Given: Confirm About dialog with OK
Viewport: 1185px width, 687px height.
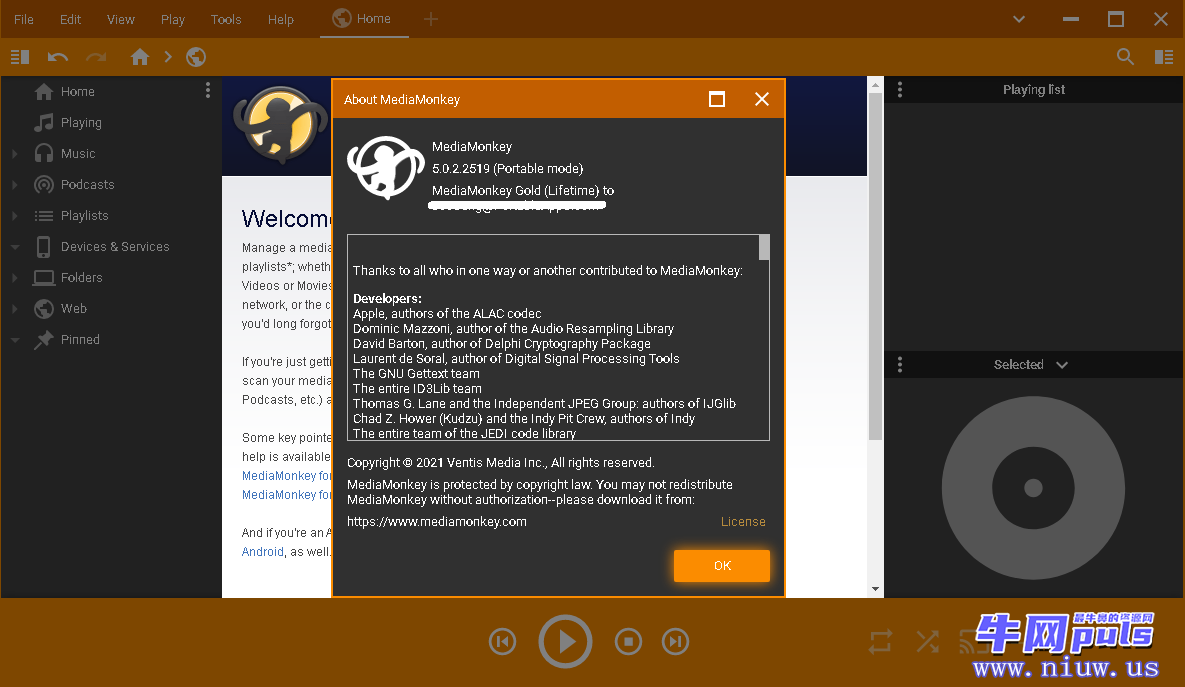Looking at the screenshot, I should [x=722, y=565].
